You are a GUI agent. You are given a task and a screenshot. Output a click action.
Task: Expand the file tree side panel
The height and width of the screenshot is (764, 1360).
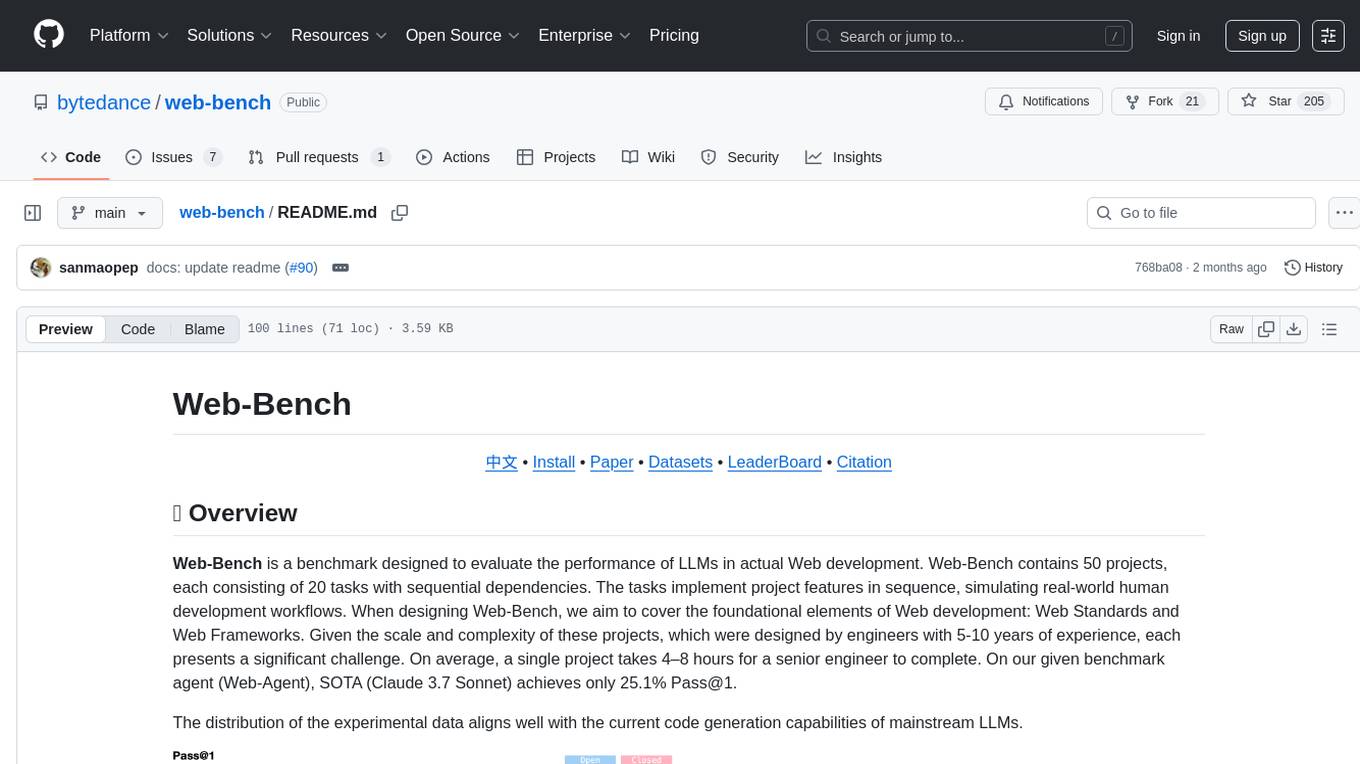pyautogui.click(x=33, y=213)
